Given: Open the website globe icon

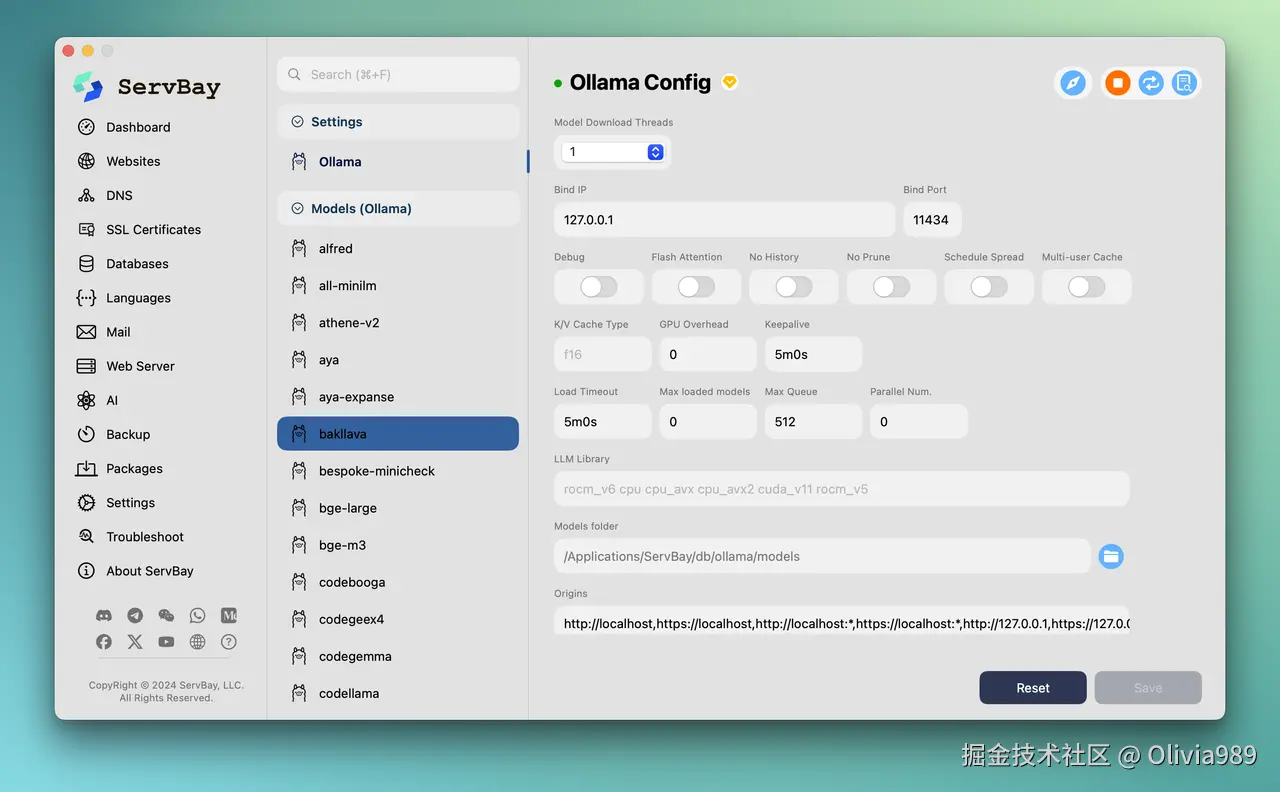Looking at the screenshot, I should (x=197, y=642).
